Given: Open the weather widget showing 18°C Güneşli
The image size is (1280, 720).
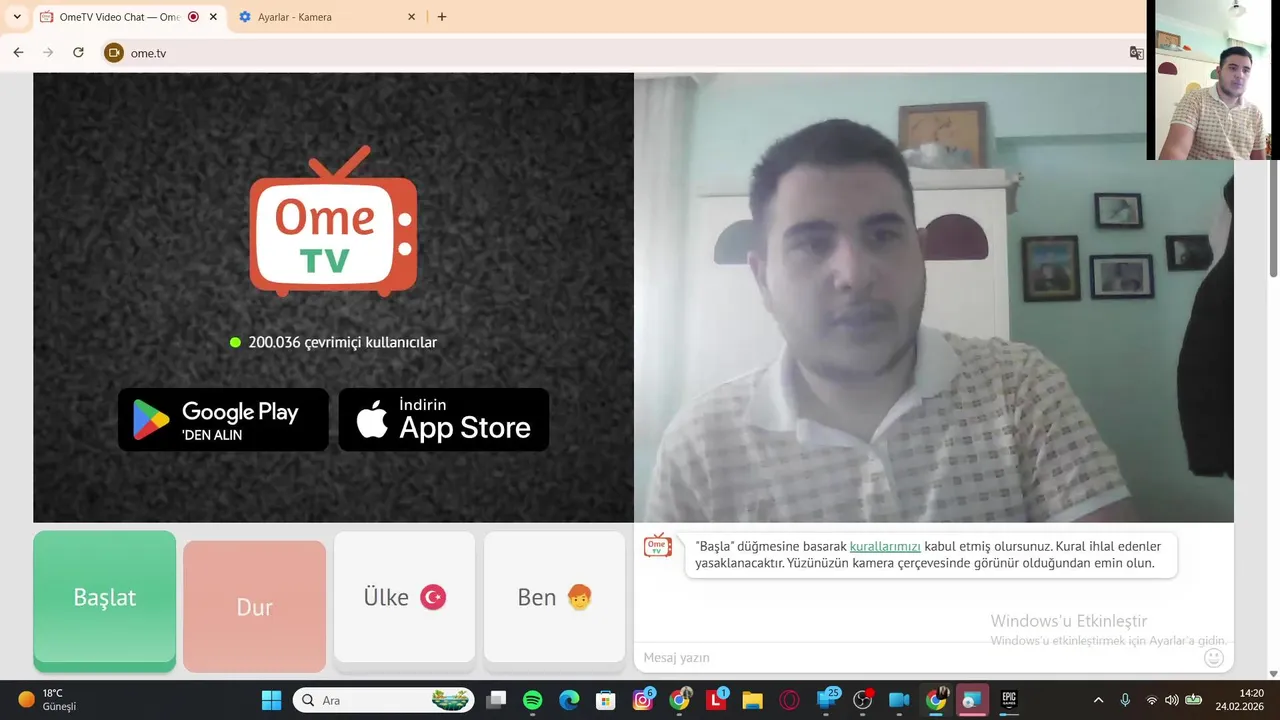Looking at the screenshot, I should 47,700.
